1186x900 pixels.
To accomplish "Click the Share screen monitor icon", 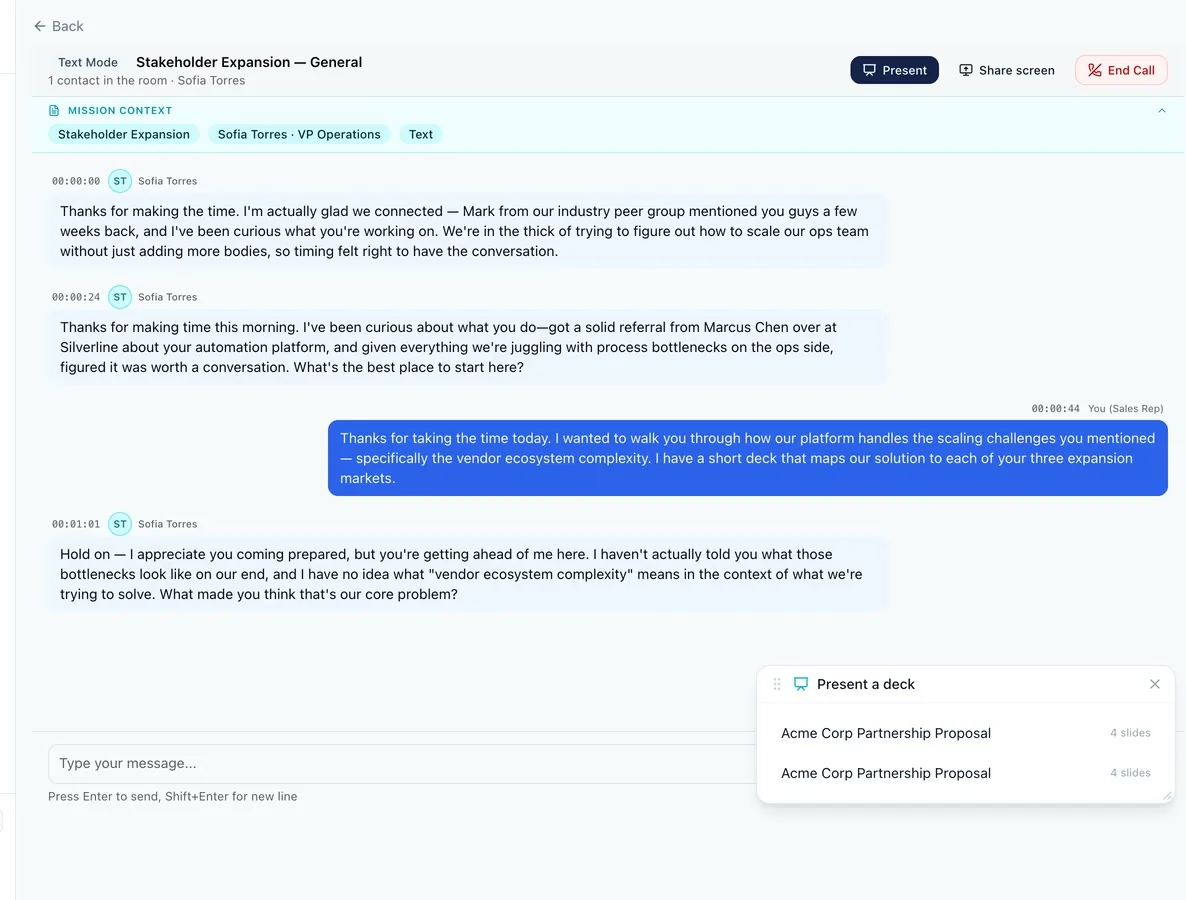I will [x=966, y=70].
